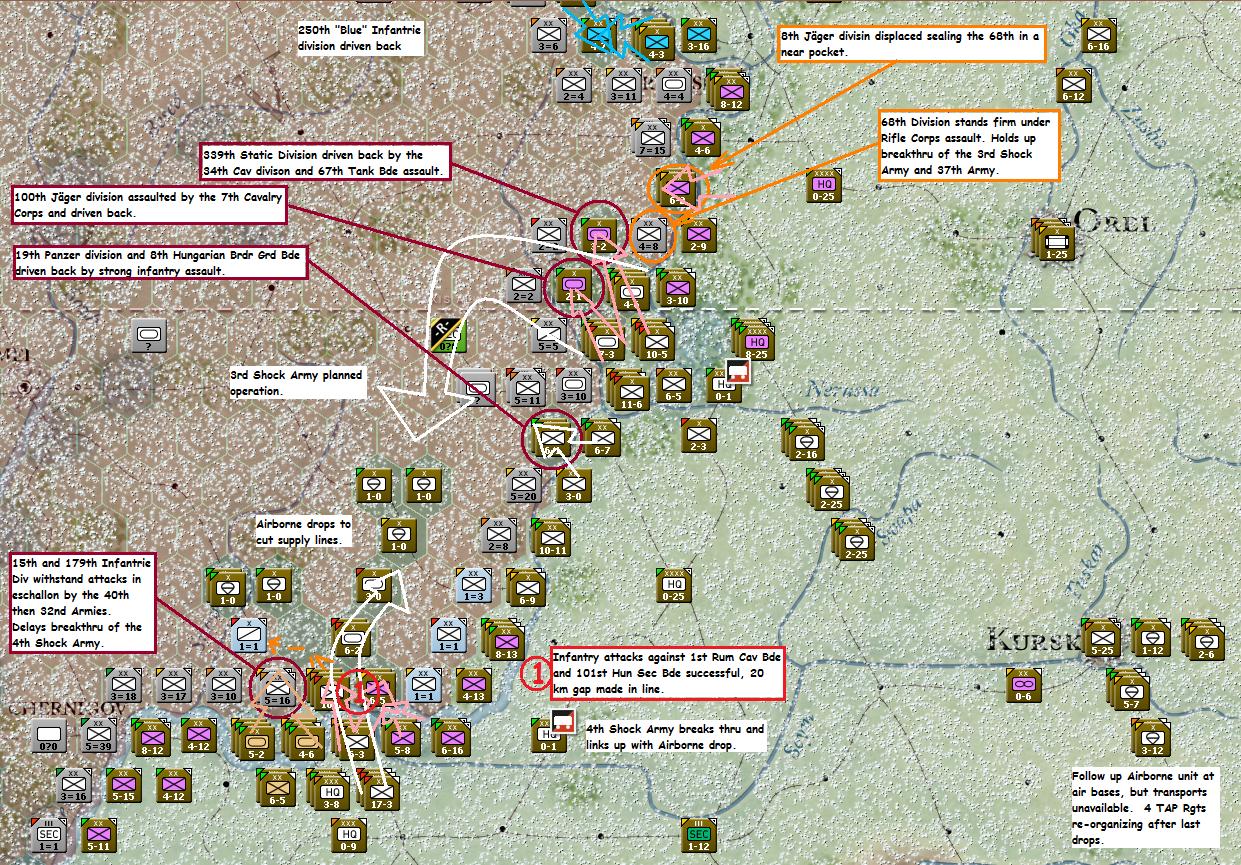
Task: Select the gray 5=11 infantry stack
Action: [526, 388]
